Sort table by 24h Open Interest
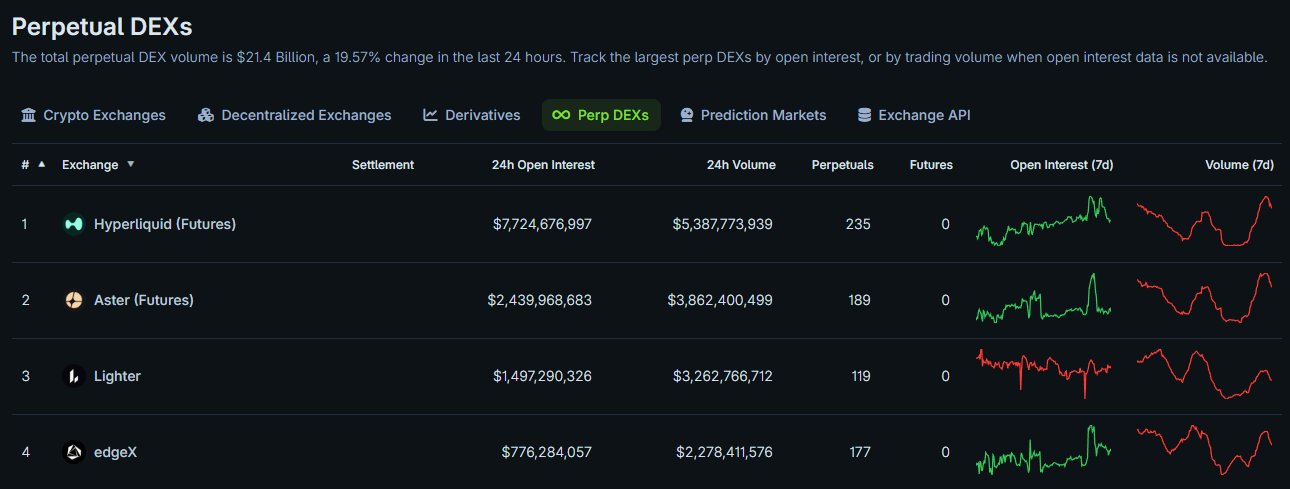Screen dimensions: 1290x489 [x=543, y=165]
